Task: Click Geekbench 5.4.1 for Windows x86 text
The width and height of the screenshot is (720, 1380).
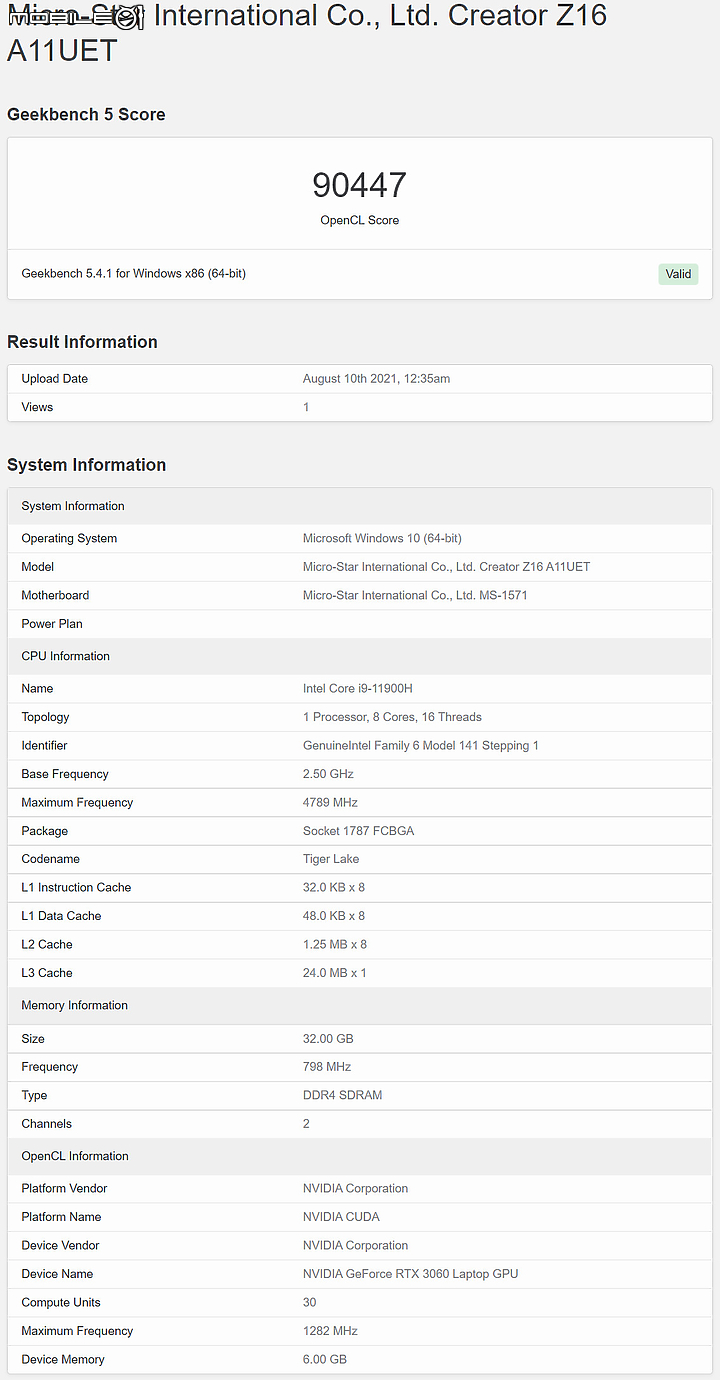Action: tap(134, 273)
